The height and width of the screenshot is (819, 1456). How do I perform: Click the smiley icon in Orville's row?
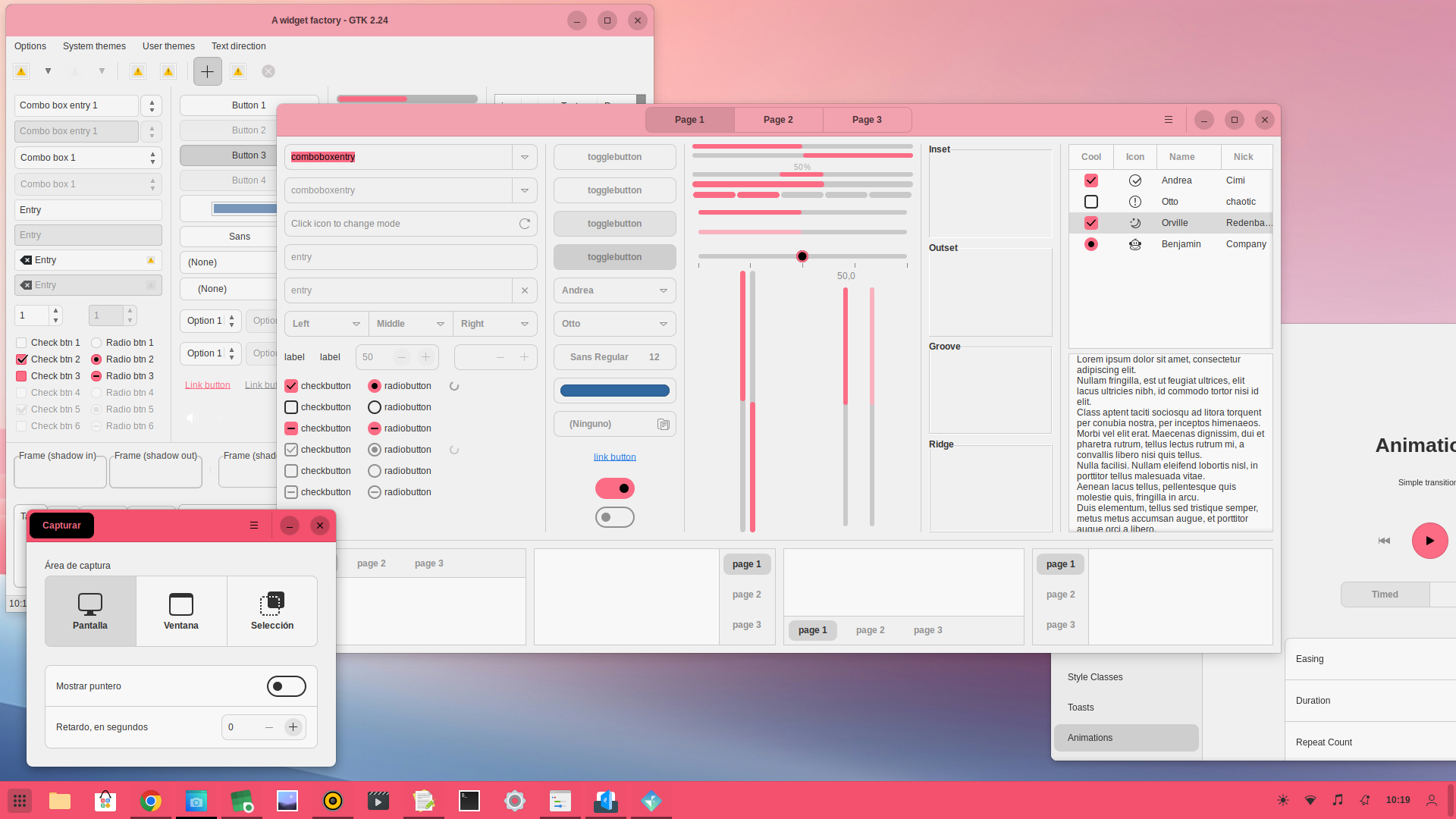click(1135, 223)
